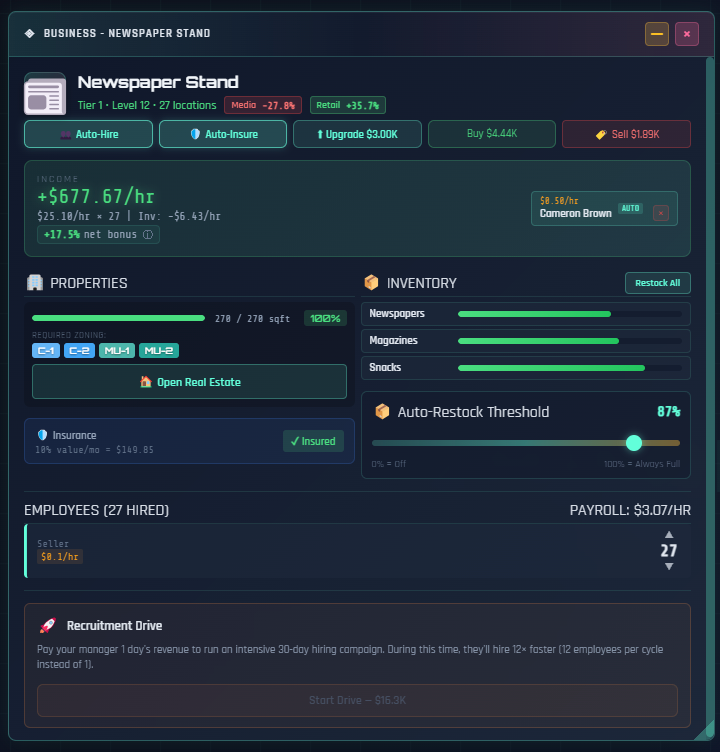
Task: Click the info icon beside net bonus
Action: click(x=148, y=235)
